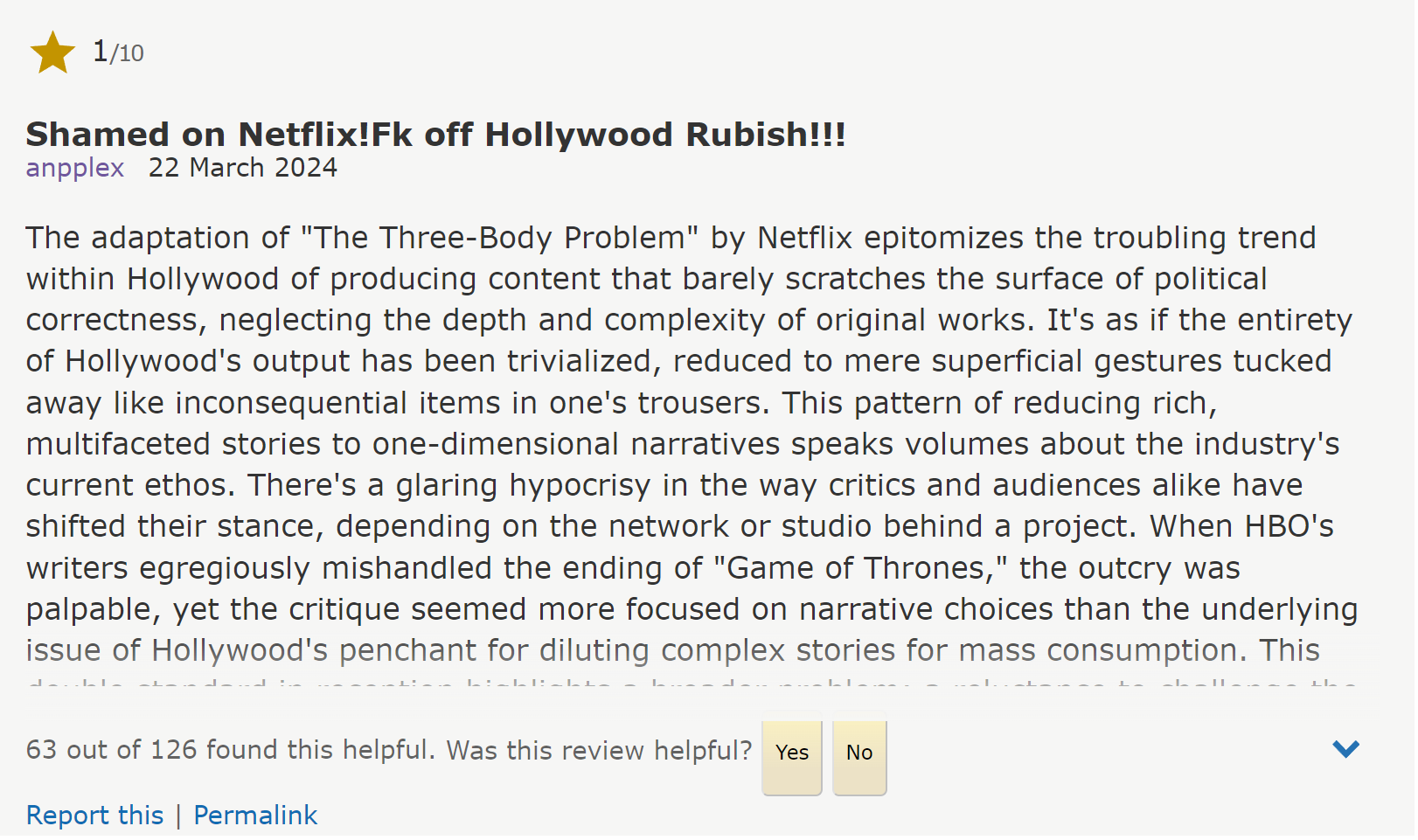Screen dimensions: 1418x840
Task: Click 'Hollywood's penchant' in the review text
Action: click(x=340, y=650)
